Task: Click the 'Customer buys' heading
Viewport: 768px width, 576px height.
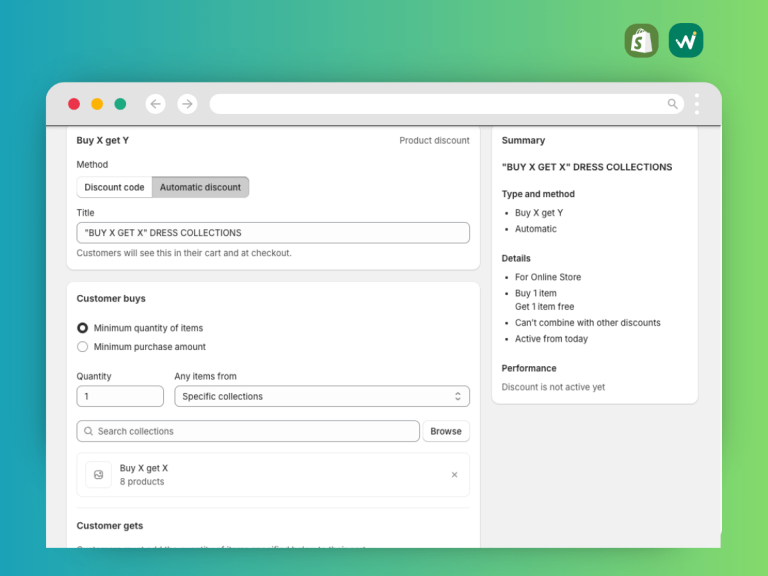Action: pos(111,298)
